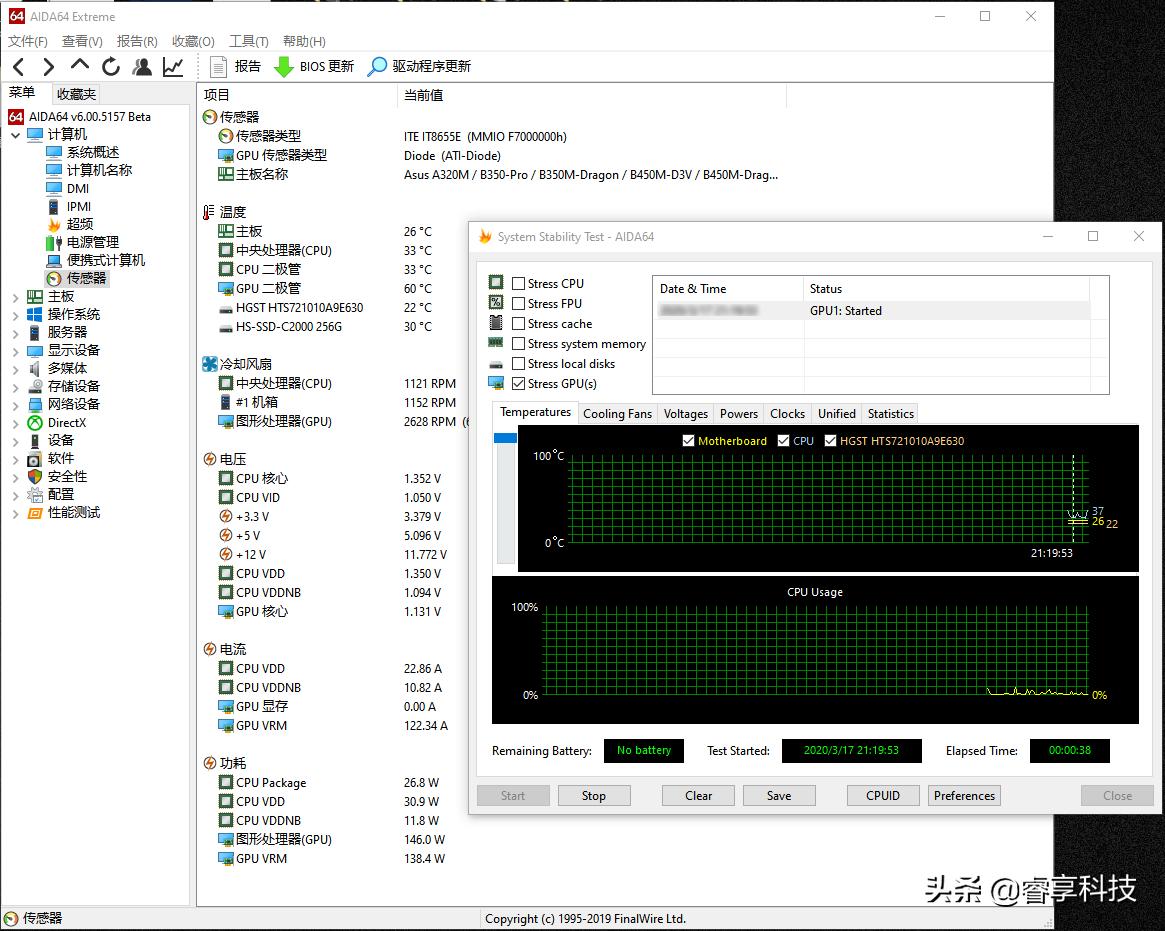Click the CPUID button
The image size is (1165, 931).
point(882,795)
